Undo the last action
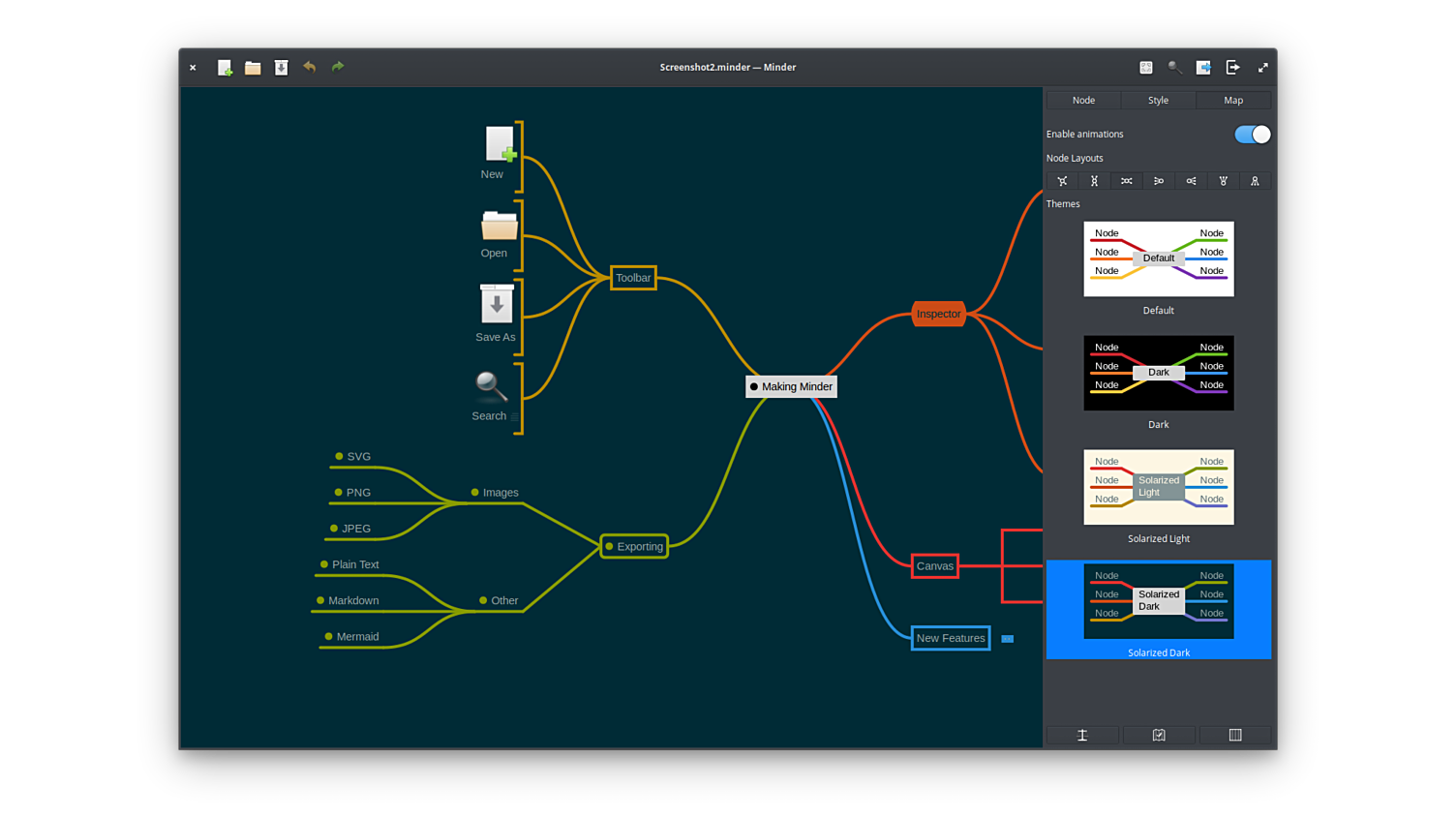1456x819 pixels. [310, 67]
